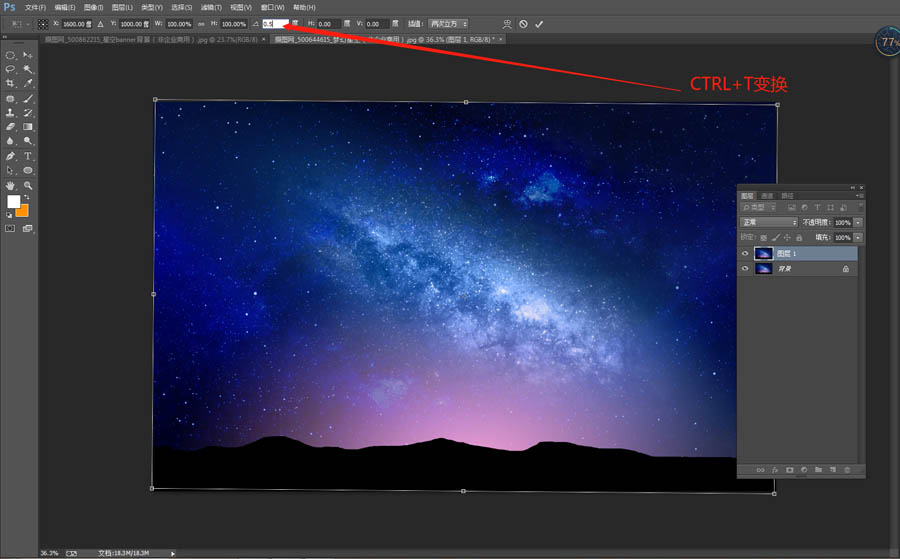Select the Ellipse shape tool
The image size is (900, 559).
coord(28,170)
